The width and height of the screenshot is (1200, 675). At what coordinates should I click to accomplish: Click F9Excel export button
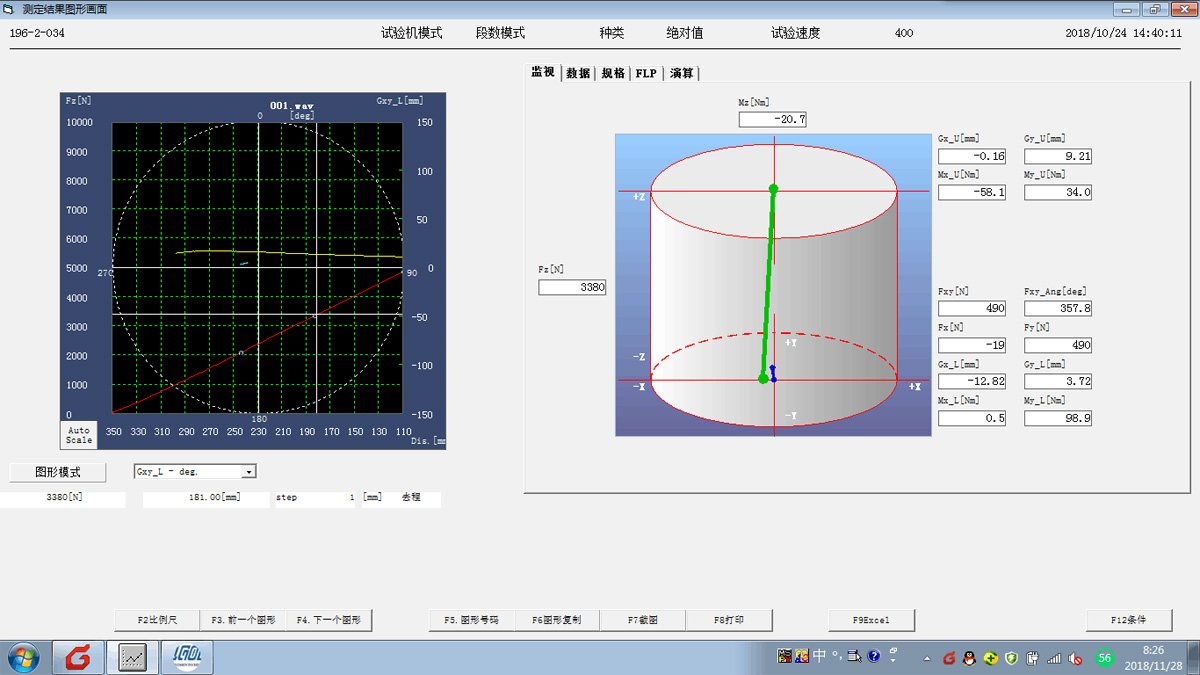coord(871,620)
